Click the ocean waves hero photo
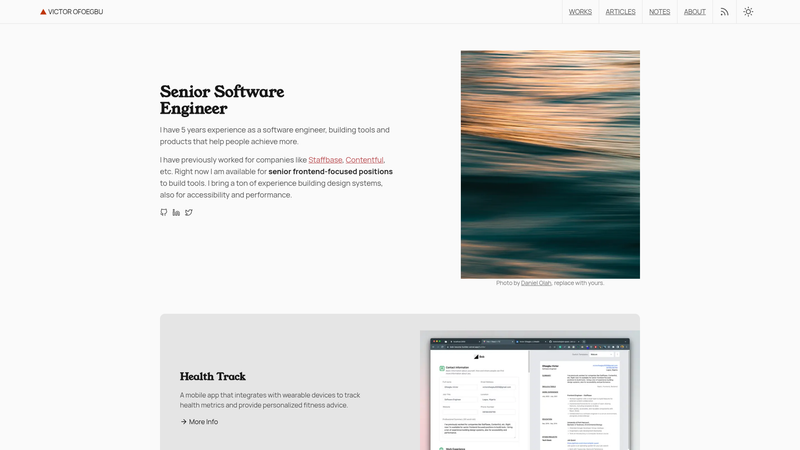This screenshot has height=450, width=800. pos(550,164)
